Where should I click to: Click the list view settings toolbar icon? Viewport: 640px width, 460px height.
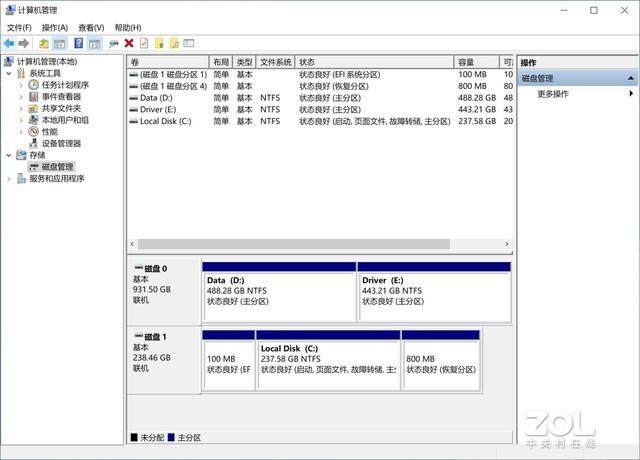click(189, 43)
